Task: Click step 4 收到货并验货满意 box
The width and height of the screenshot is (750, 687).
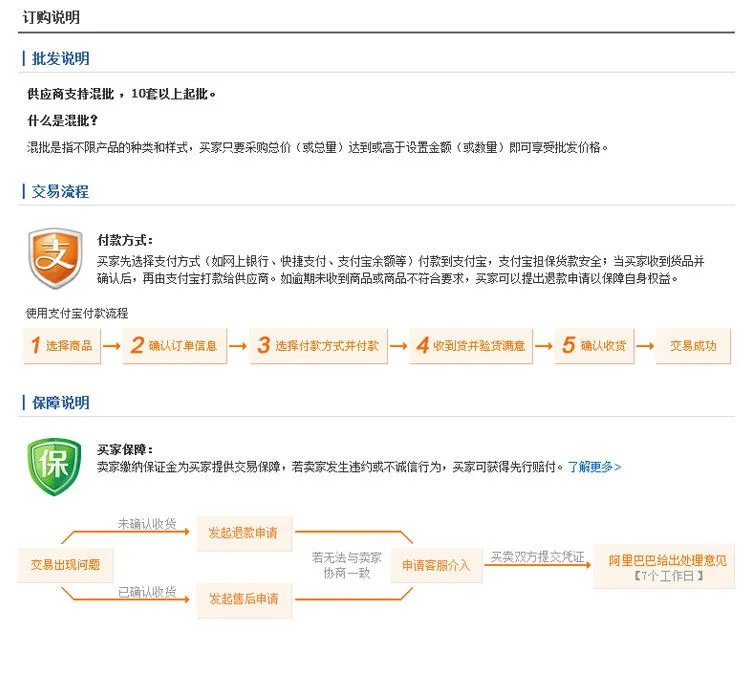Action: tap(471, 346)
